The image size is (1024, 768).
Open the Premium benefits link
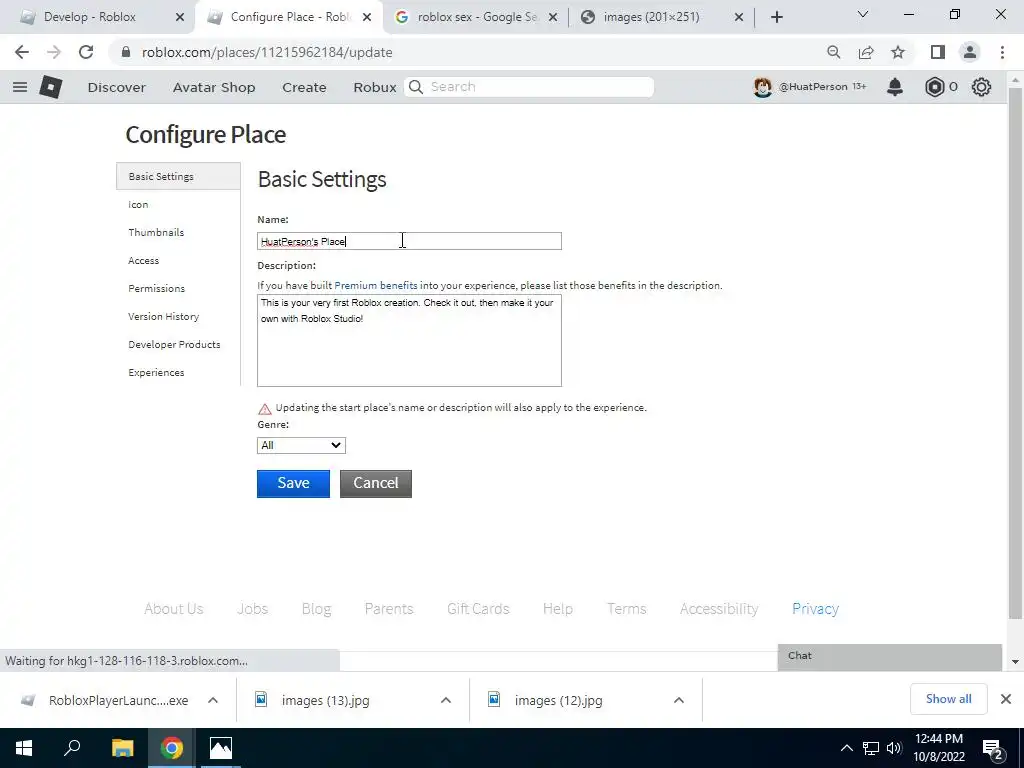click(376, 285)
